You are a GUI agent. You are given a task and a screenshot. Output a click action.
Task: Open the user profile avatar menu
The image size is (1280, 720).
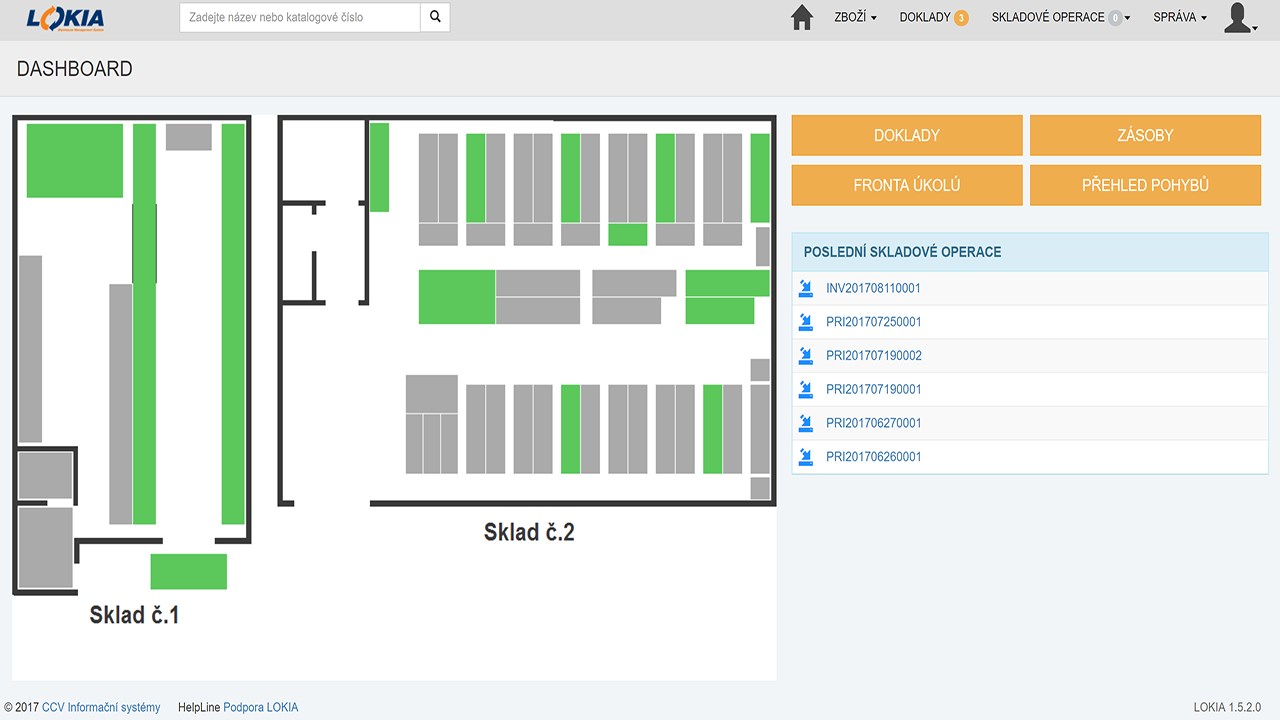click(x=1240, y=18)
